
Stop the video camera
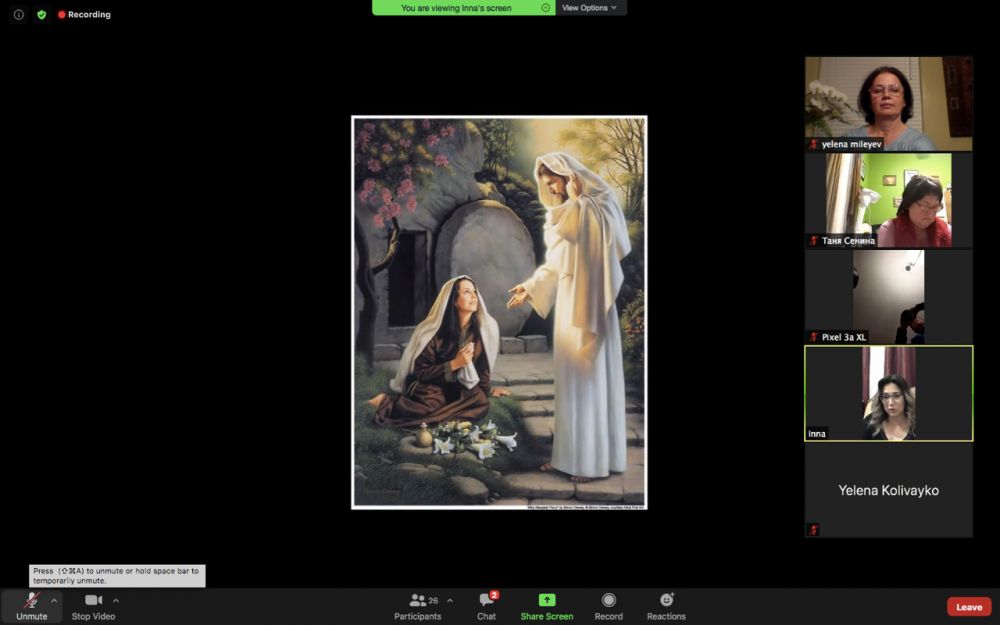[x=94, y=607]
